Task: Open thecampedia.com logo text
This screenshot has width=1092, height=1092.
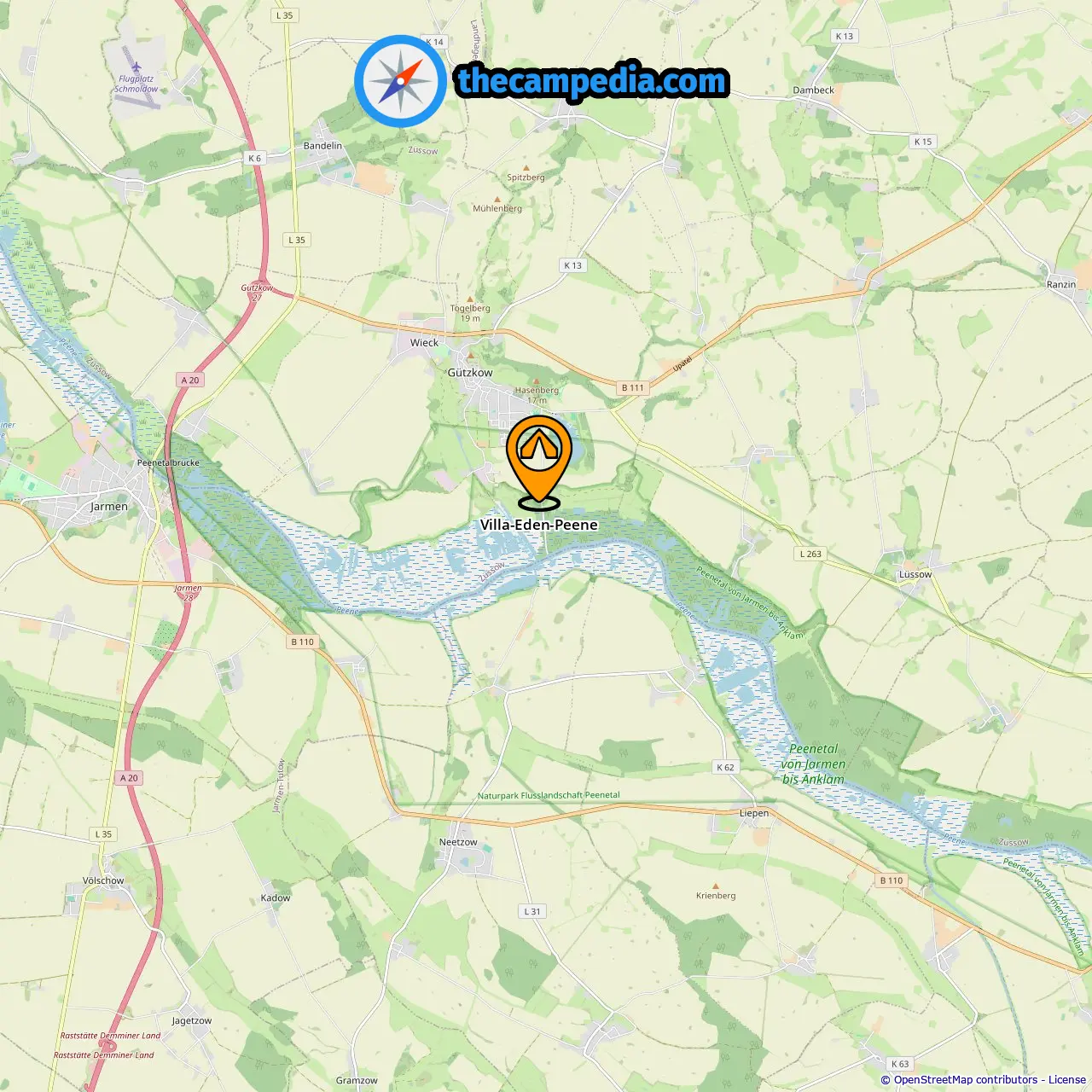Action: (x=592, y=81)
